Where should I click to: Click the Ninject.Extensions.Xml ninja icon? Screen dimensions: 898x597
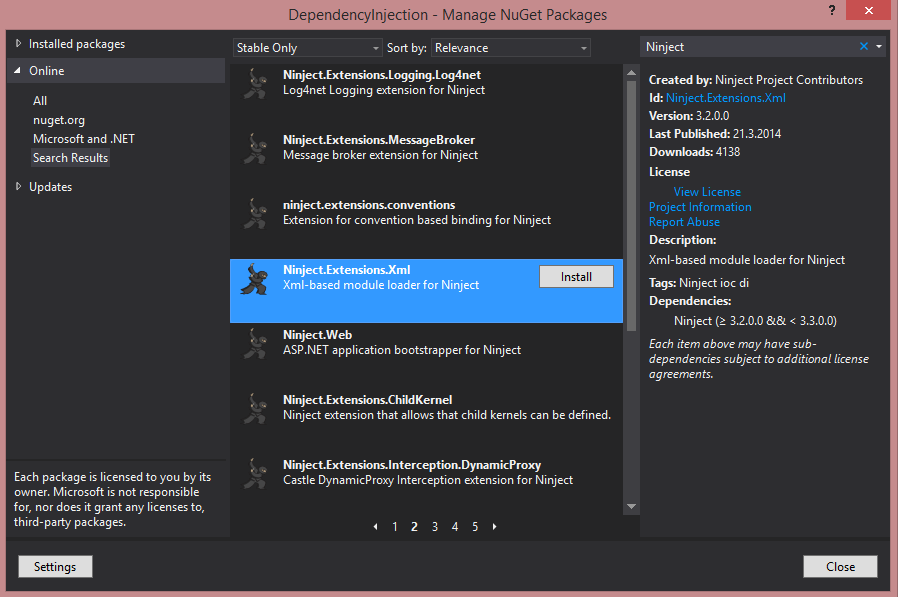click(255, 279)
